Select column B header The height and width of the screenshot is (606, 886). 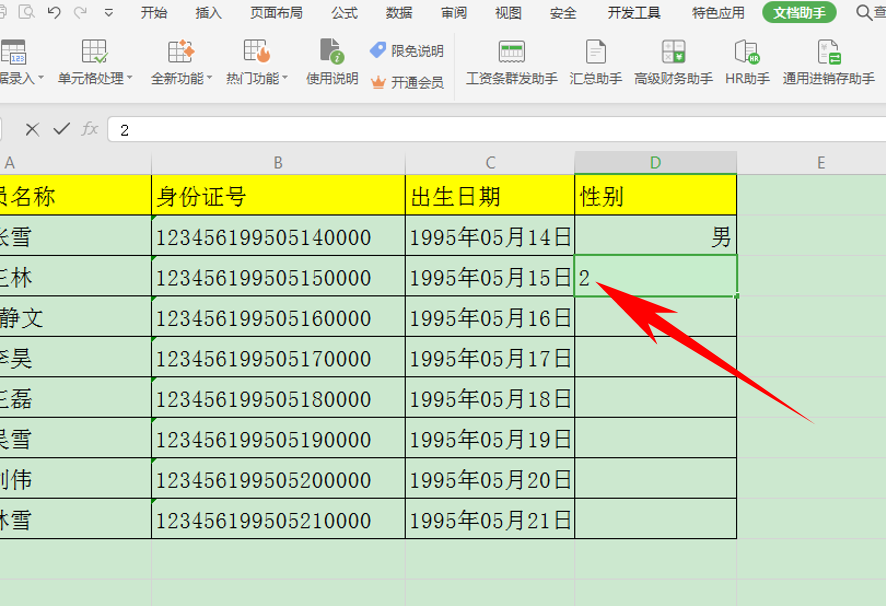pyautogui.click(x=278, y=163)
